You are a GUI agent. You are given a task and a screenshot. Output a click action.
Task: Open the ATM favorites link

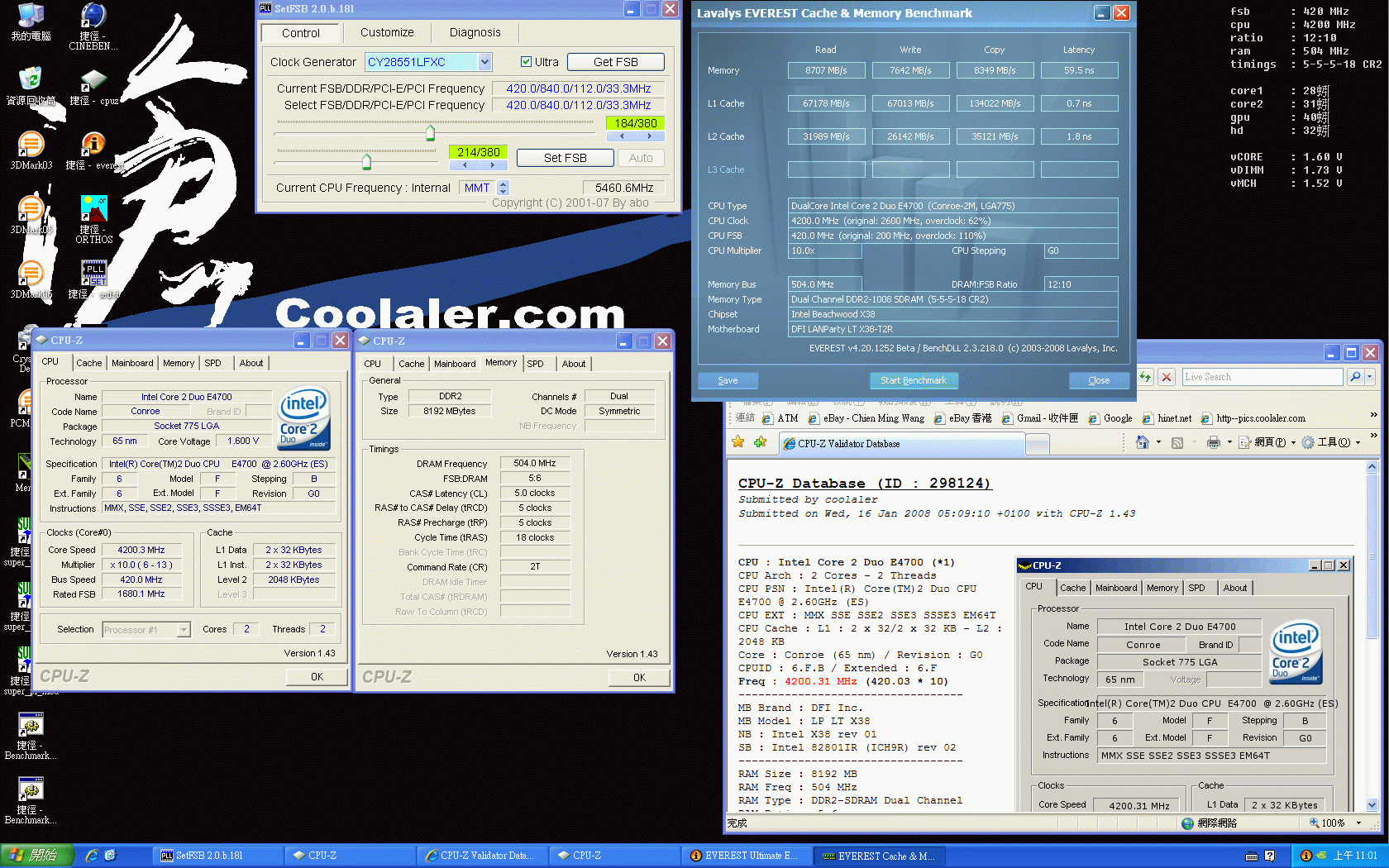(780, 418)
